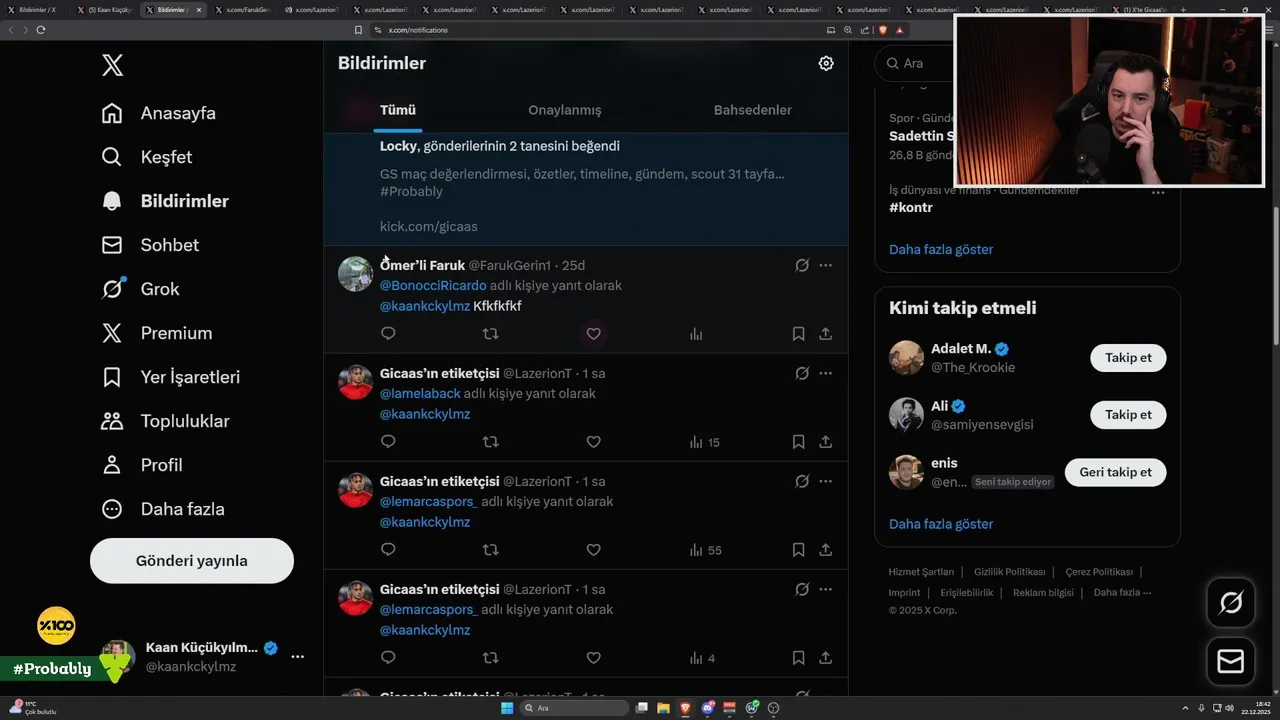
Task: Like the post with 55 views
Action: click(x=593, y=550)
